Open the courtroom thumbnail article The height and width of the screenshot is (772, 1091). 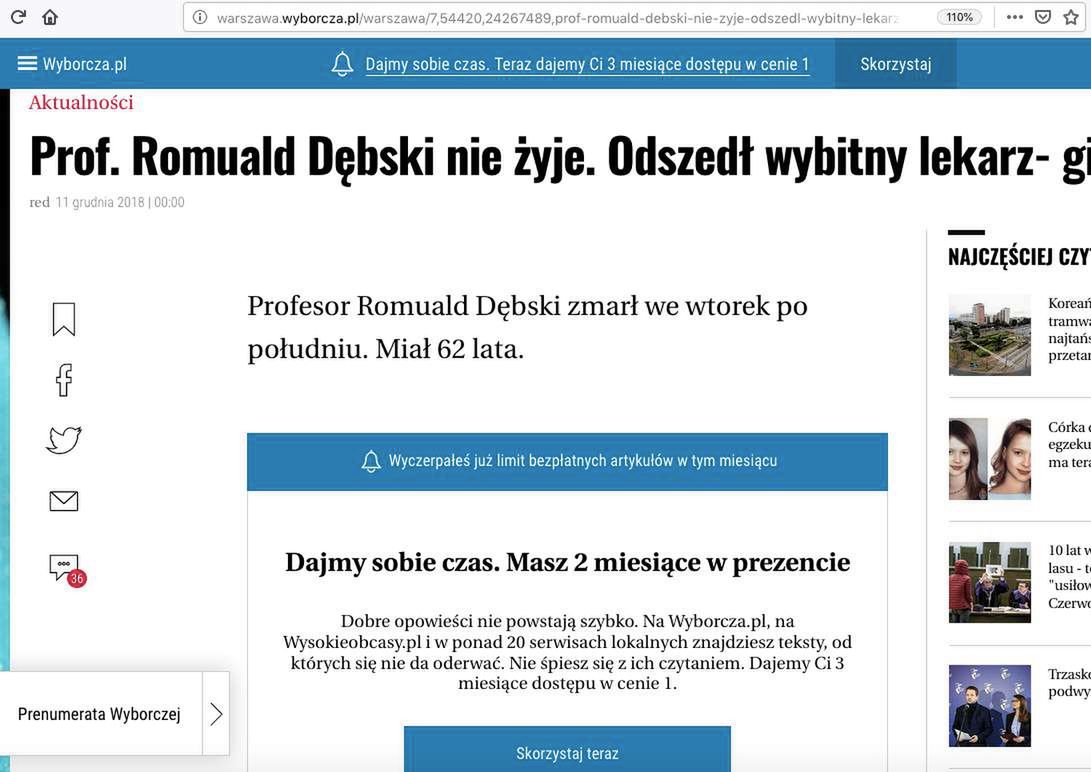(989, 582)
